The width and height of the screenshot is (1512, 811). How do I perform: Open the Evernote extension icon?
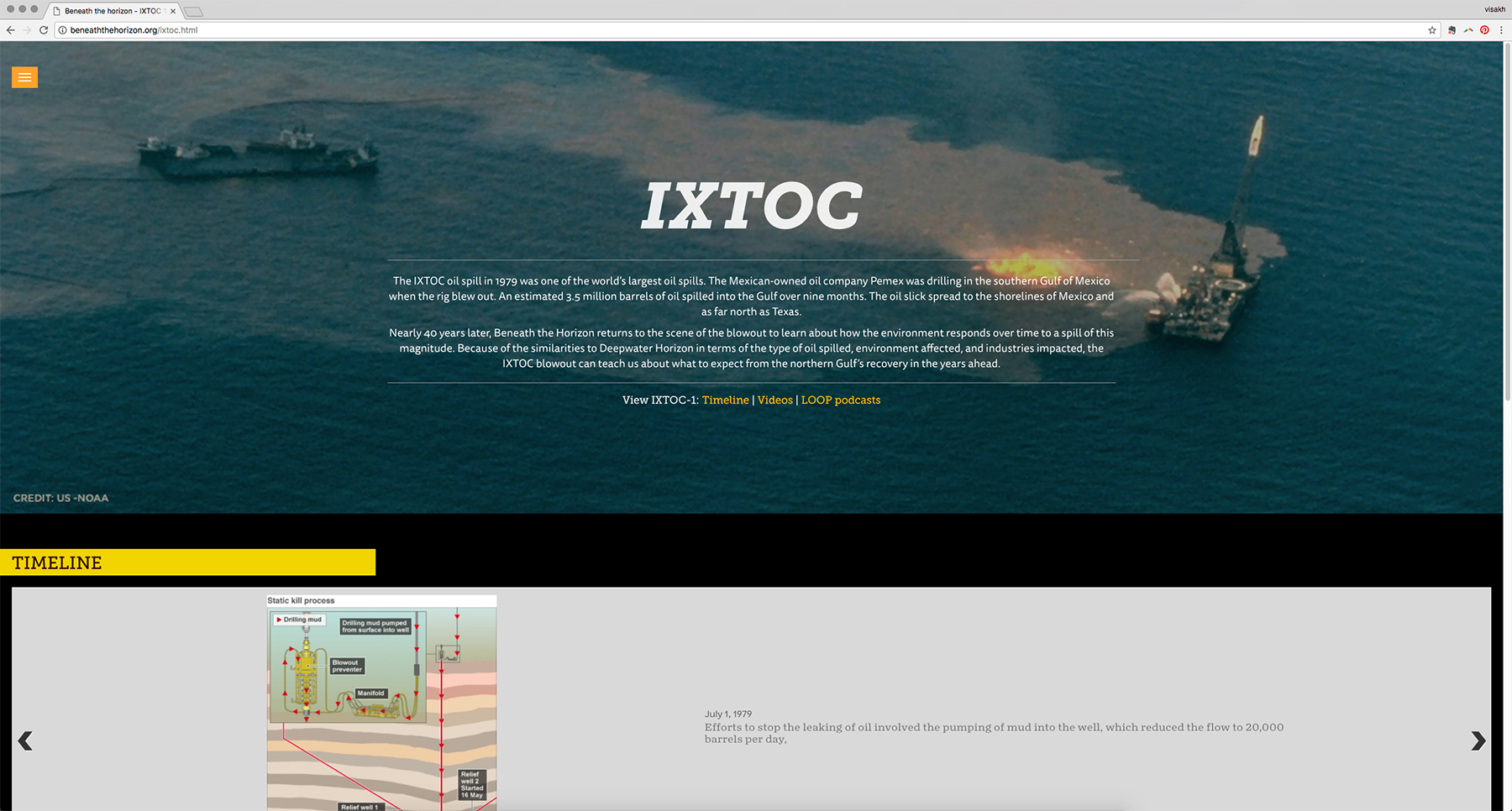coord(1452,30)
